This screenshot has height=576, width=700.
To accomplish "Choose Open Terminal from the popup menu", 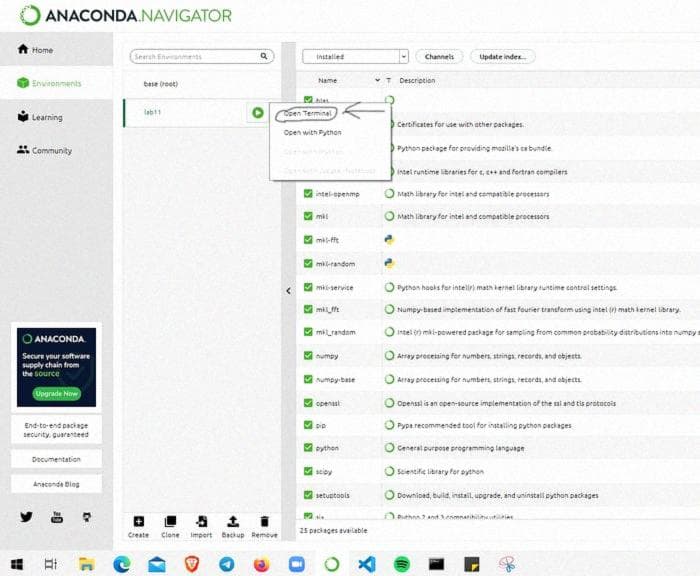I will pos(307,113).
